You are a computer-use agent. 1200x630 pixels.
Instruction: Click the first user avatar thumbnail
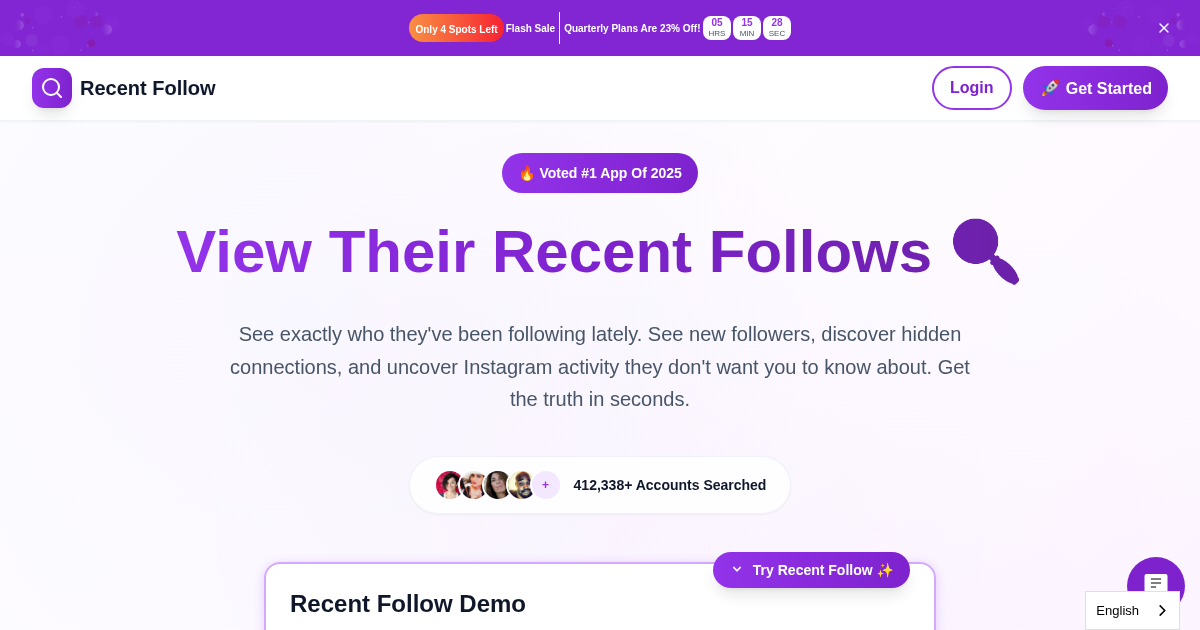pyautogui.click(x=450, y=484)
